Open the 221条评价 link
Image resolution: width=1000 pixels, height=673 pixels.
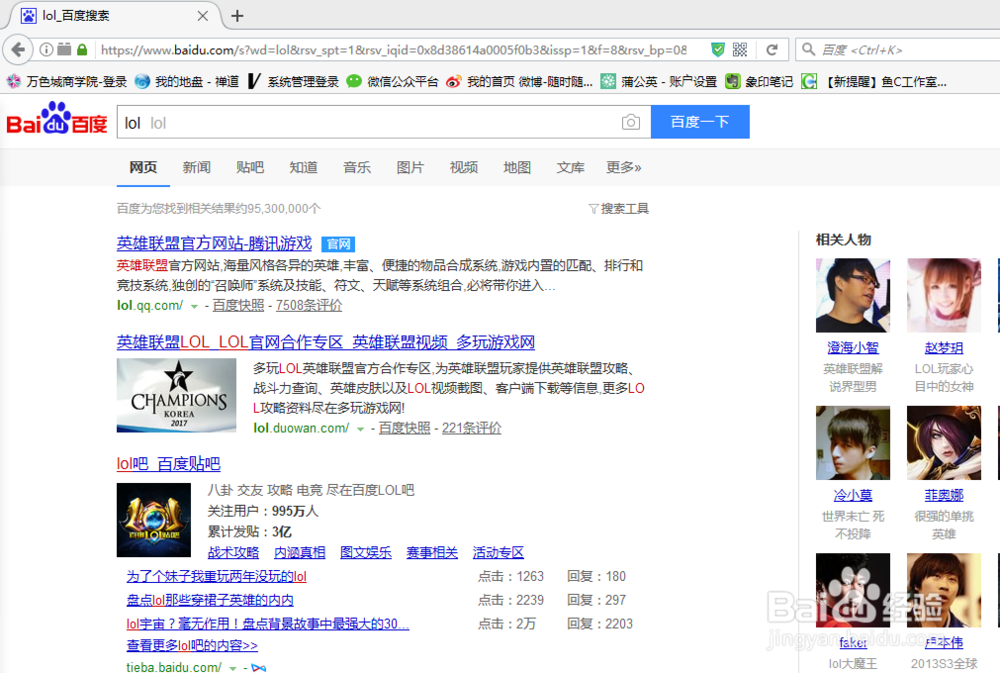(x=471, y=428)
